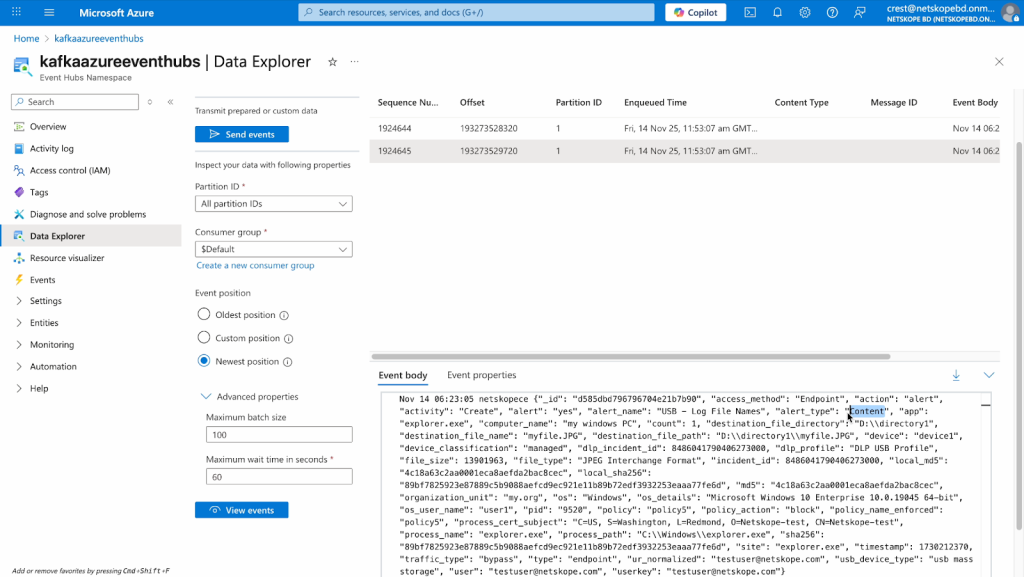Open the Azure portal app launcher grid
The height and width of the screenshot is (577, 1024).
[16, 12]
